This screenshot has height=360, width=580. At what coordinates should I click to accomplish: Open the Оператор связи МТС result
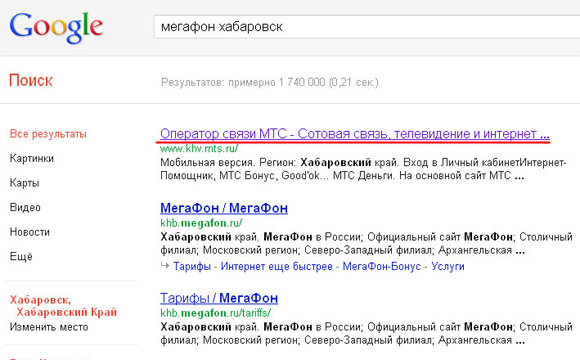pos(355,134)
